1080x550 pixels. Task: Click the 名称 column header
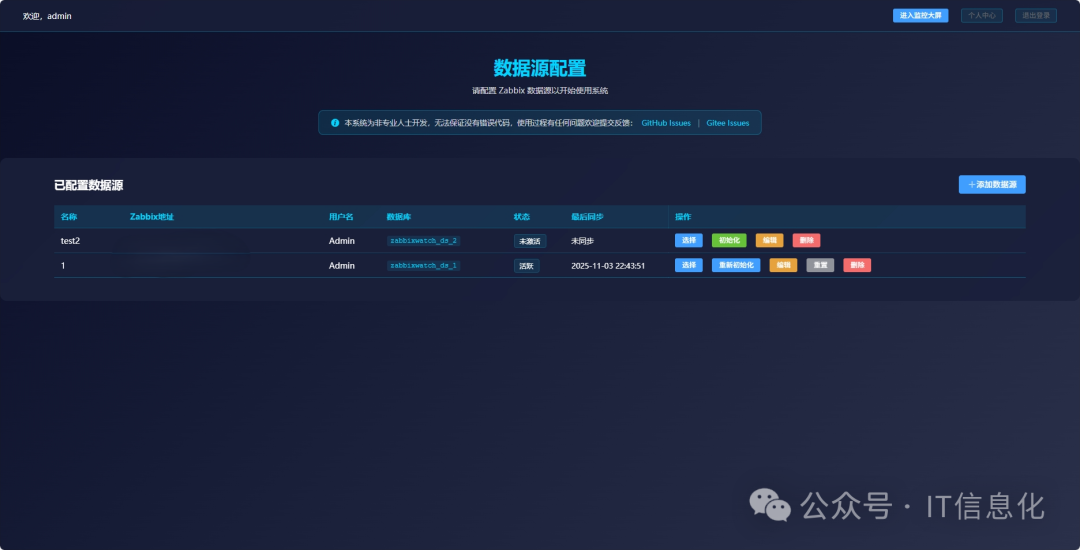click(69, 217)
